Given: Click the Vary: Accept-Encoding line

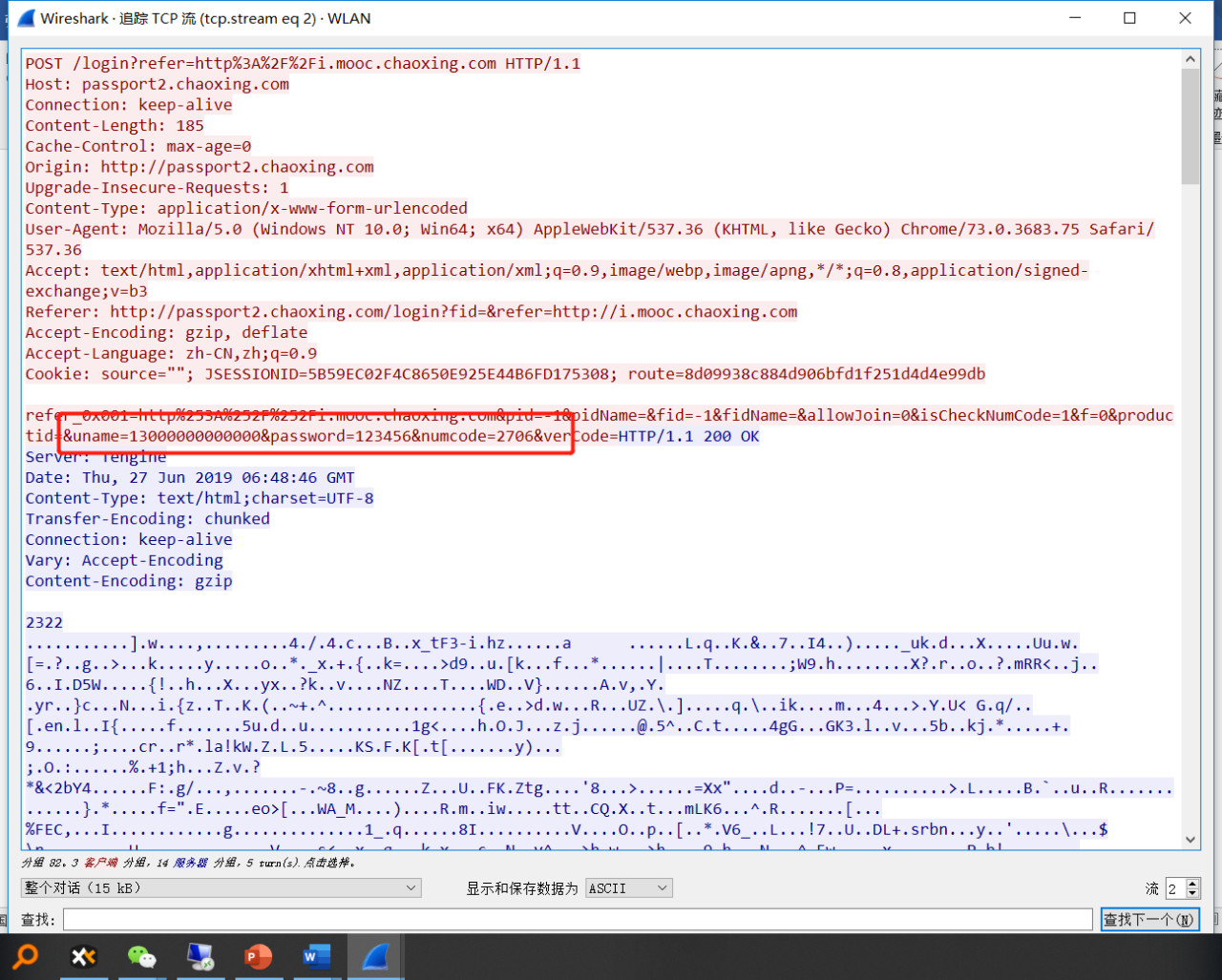Looking at the screenshot, I should click(124, 560).
